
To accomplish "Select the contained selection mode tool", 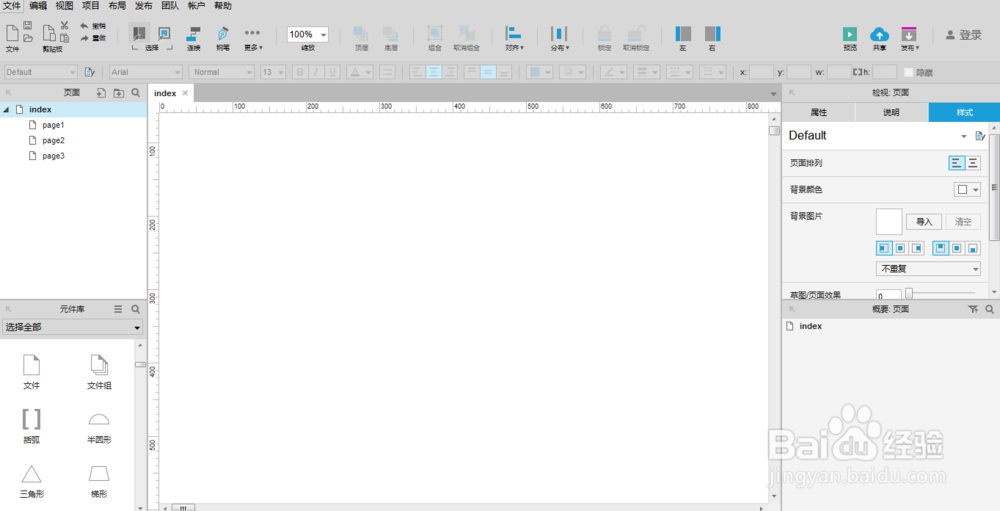I will 164,33.
